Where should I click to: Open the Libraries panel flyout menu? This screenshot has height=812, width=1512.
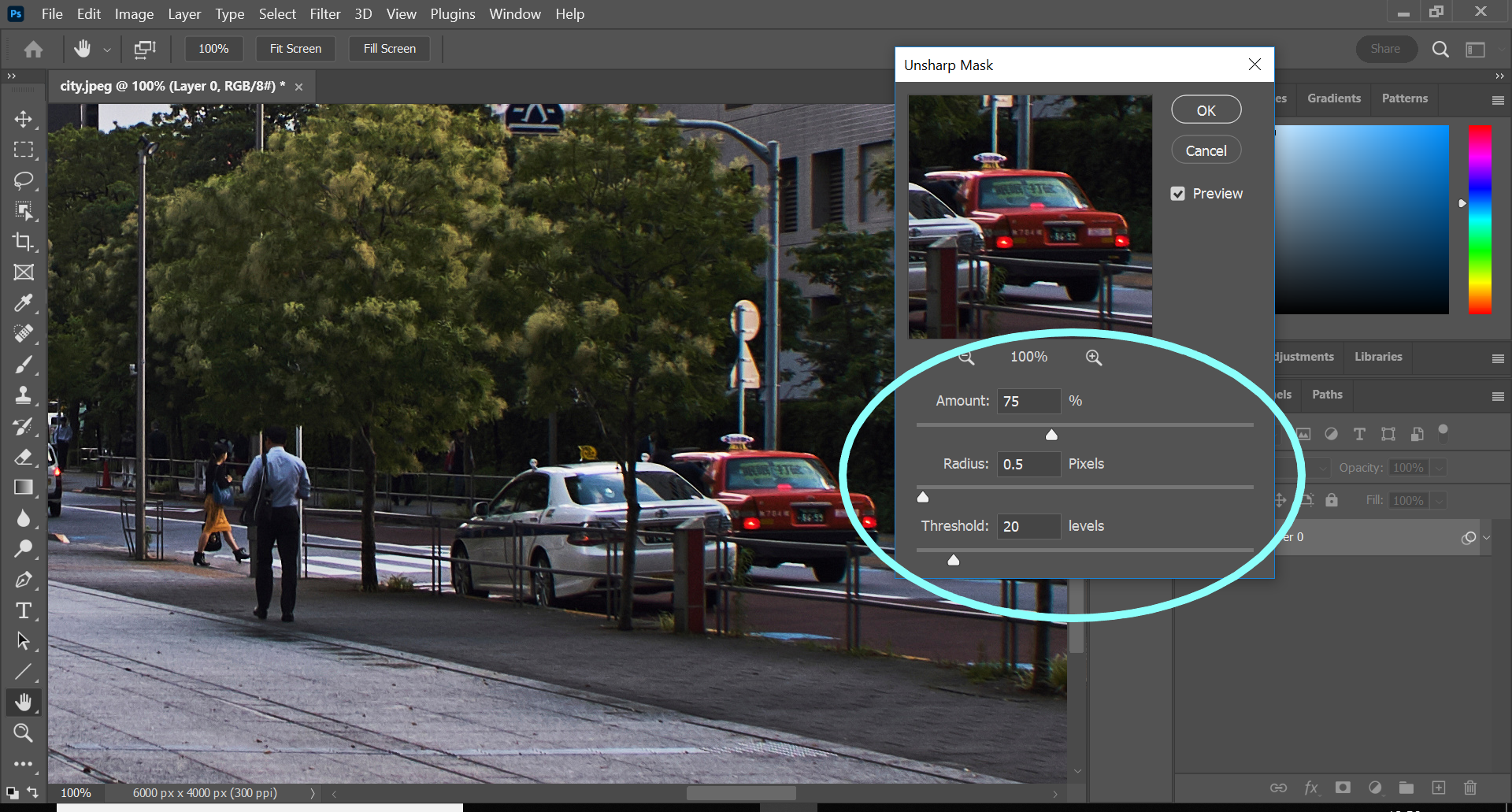(x=1498, y=358)
